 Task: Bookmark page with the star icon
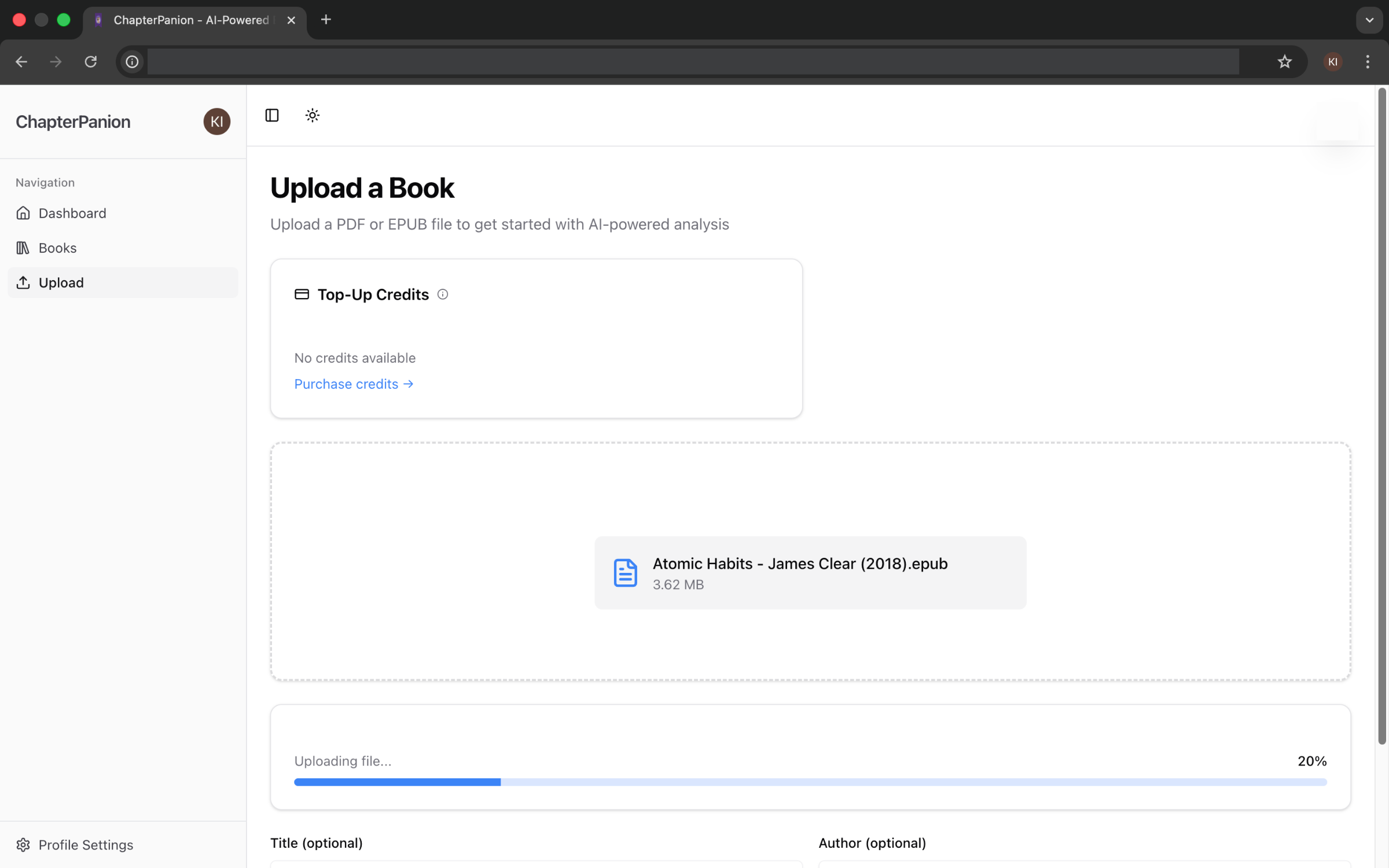(x=1284, y=62)
